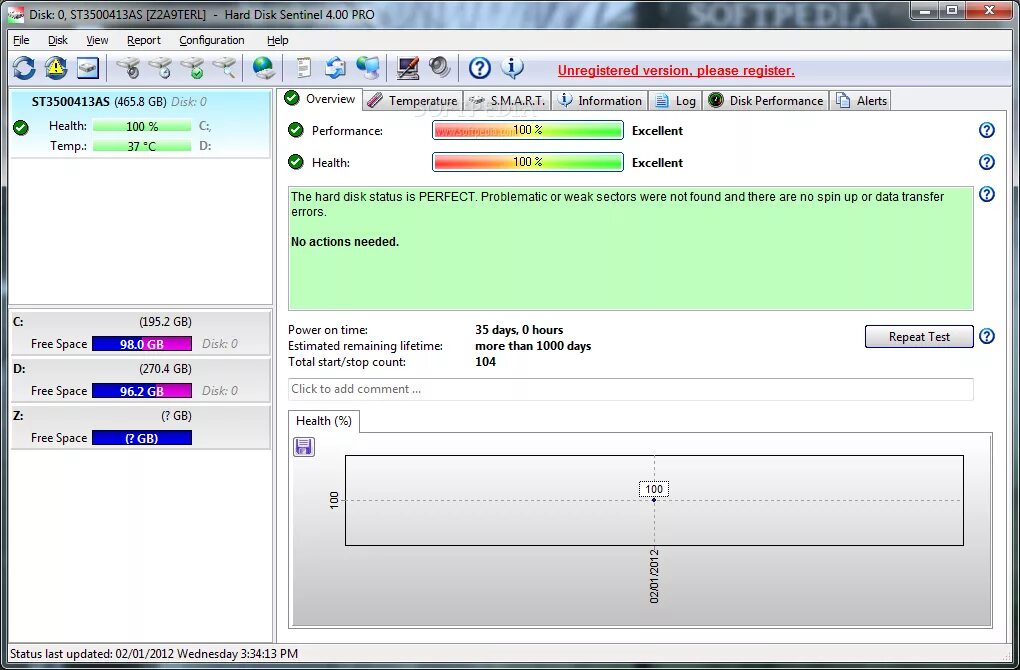Click the Z: free space (? GB) bar

click(x=142, y=438)
